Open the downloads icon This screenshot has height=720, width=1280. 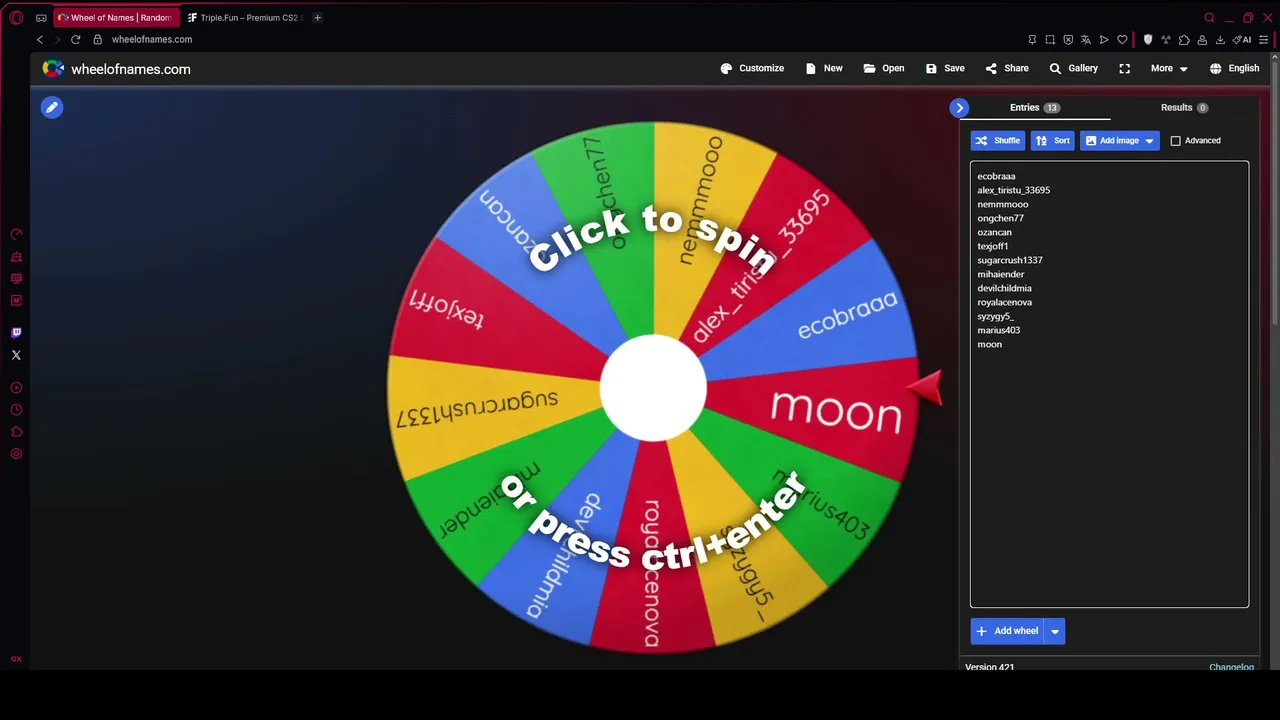point(1220,39)
